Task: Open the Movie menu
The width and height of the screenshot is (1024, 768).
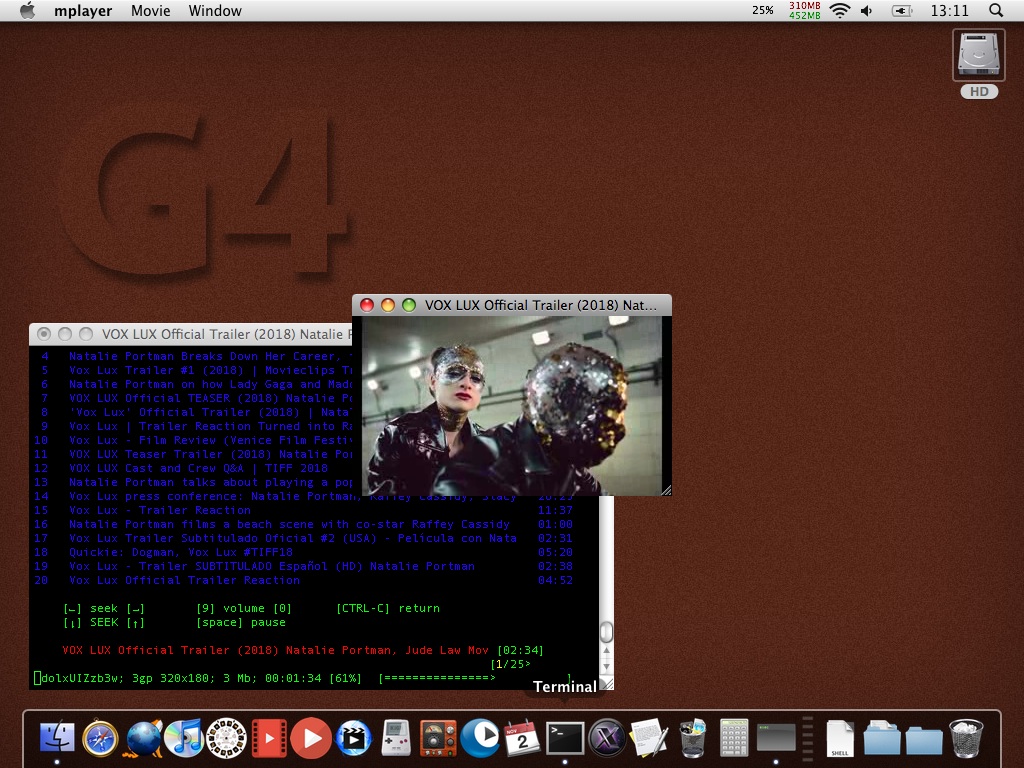Action: (150, 10)
